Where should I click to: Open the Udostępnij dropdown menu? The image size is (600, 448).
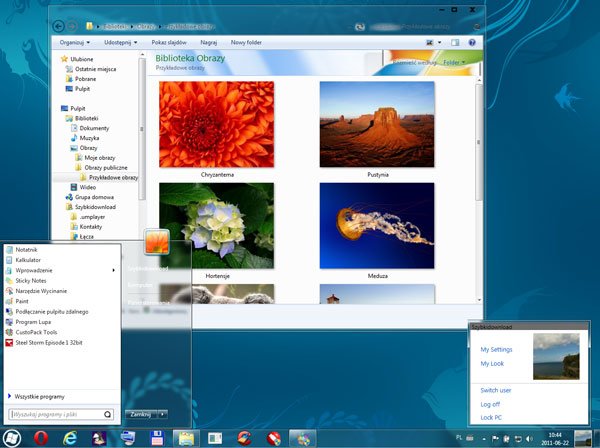tap(121, 42)
